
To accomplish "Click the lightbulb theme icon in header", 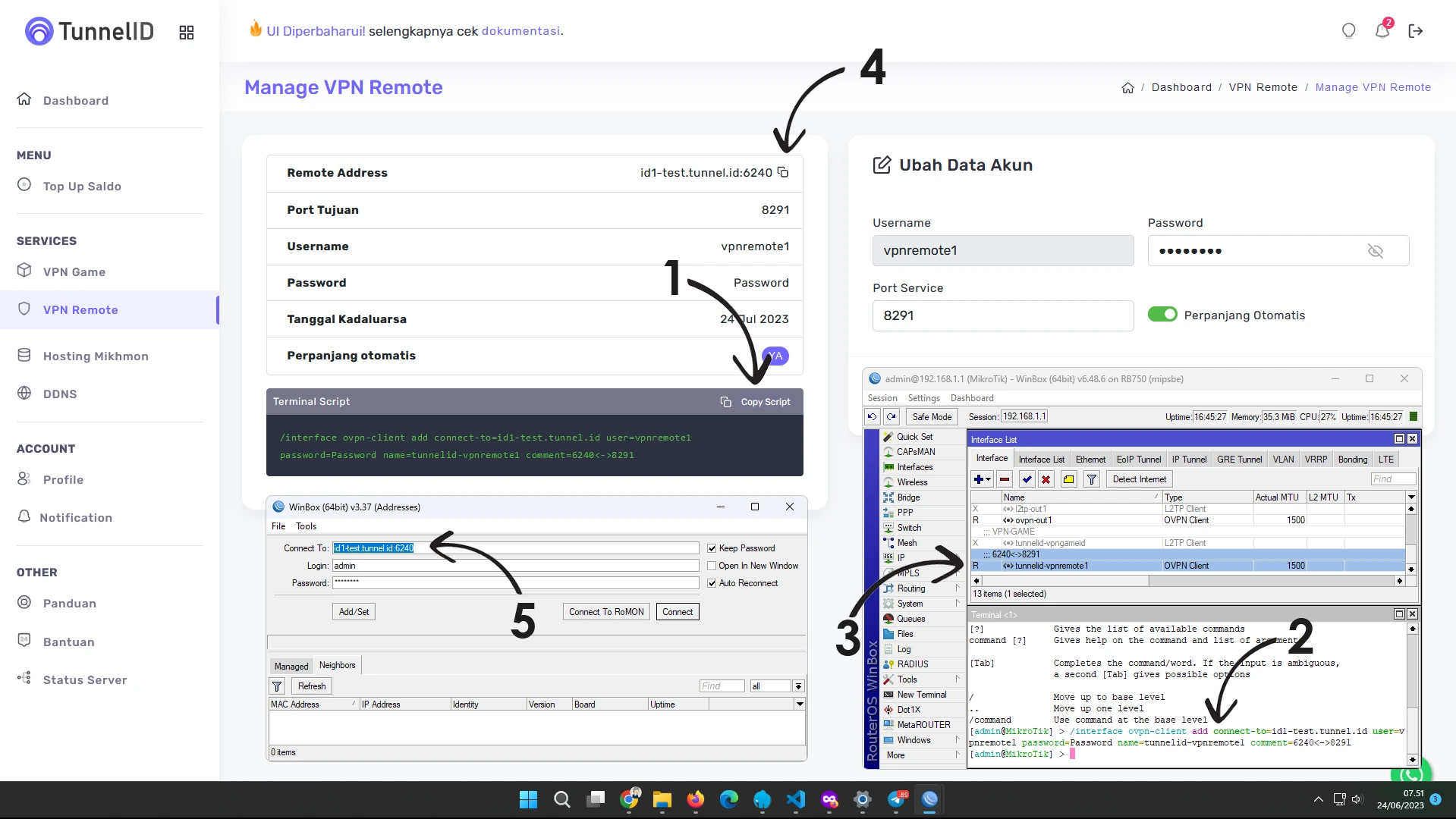I will (1348, 31).
